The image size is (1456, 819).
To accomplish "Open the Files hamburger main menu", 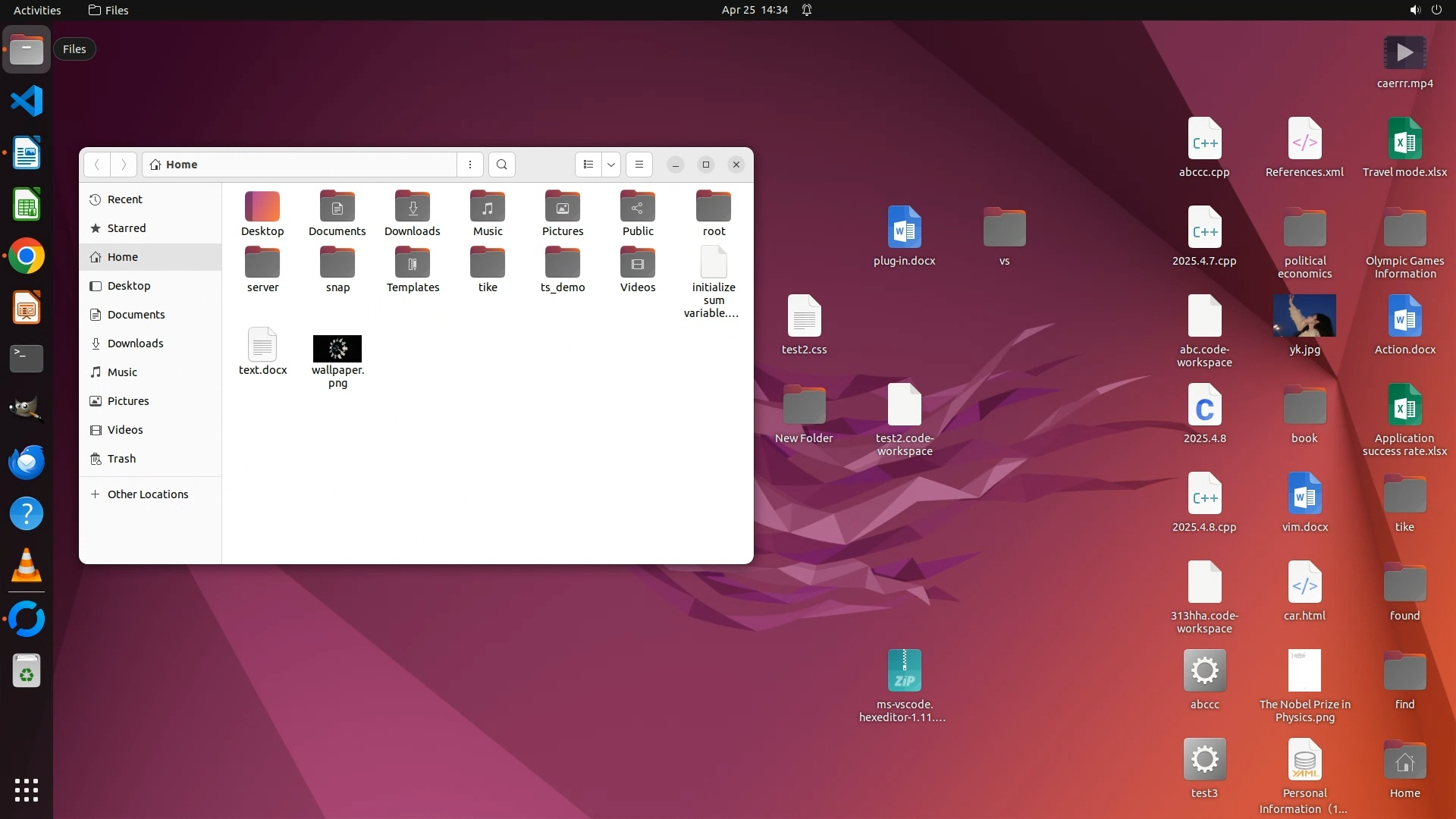I will click(639, 165).
